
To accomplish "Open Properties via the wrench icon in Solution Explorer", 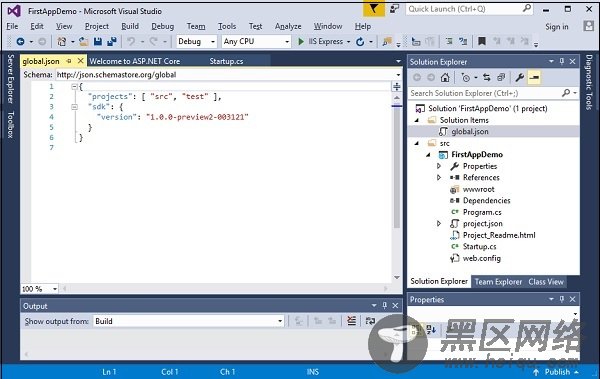I will click(519, 78).
